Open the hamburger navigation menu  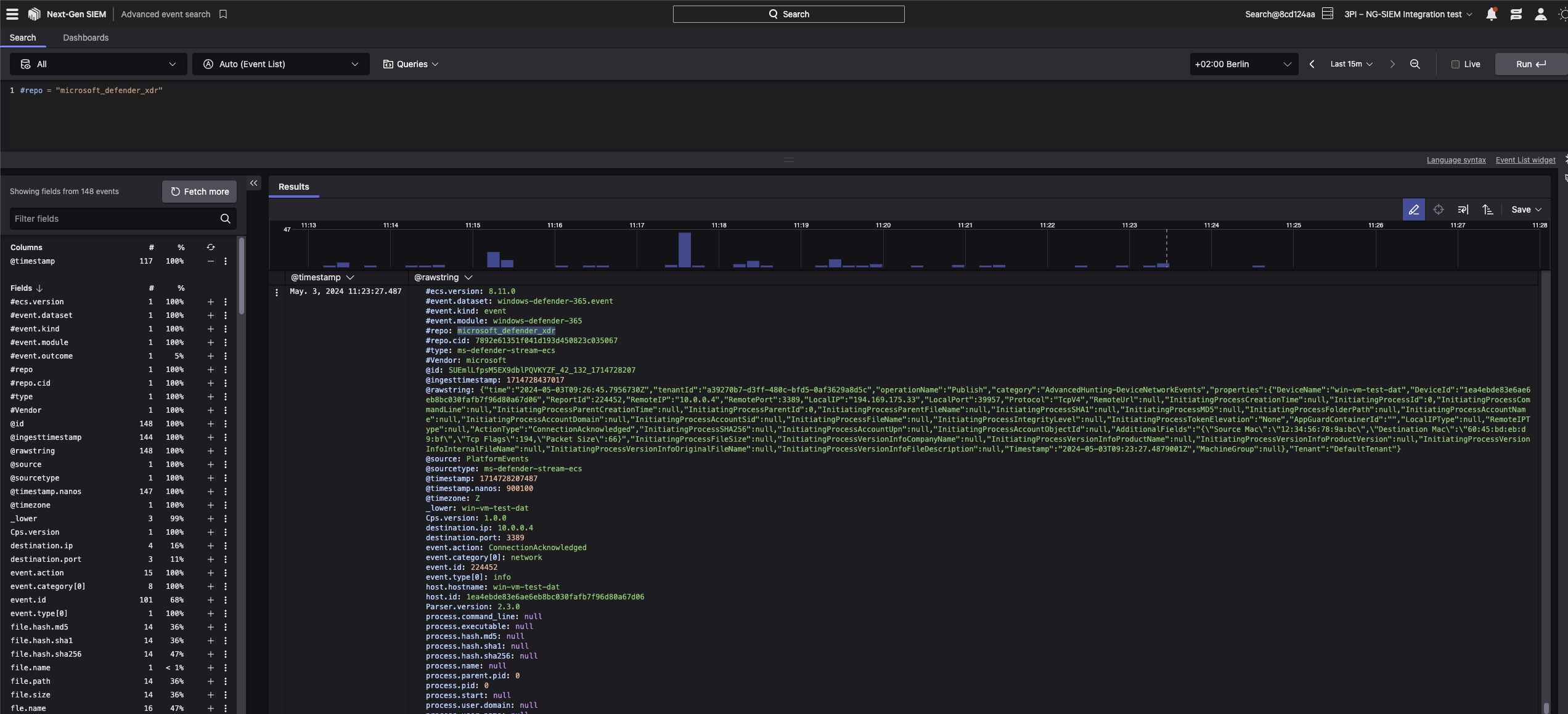point(12,14)
